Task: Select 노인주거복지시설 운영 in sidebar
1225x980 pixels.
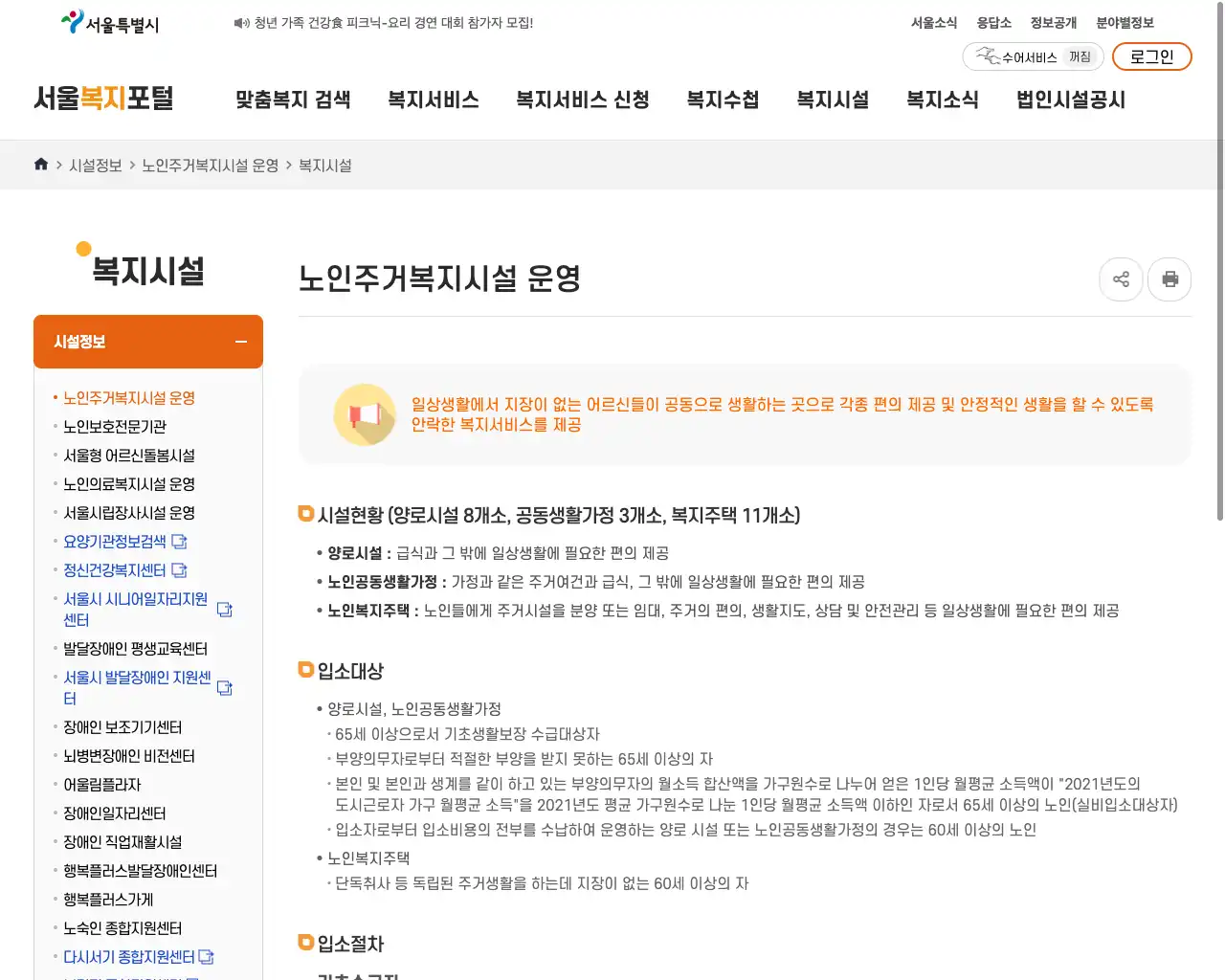Action: 129,398
